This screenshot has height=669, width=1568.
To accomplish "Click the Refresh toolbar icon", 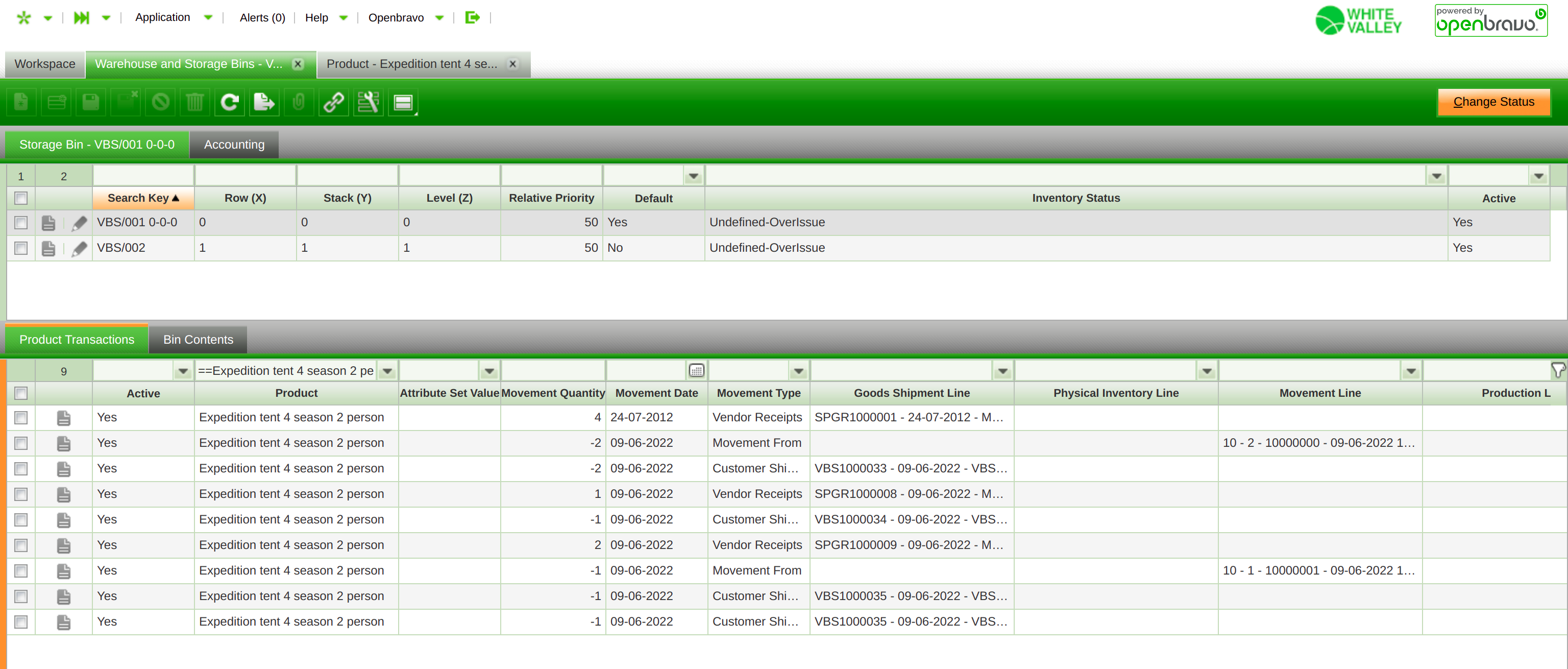I will 230,102.
